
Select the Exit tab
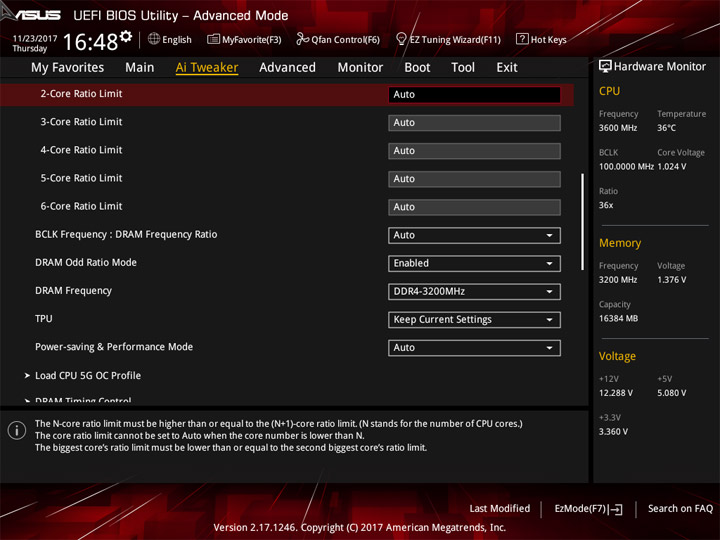(x=507, y=68)
